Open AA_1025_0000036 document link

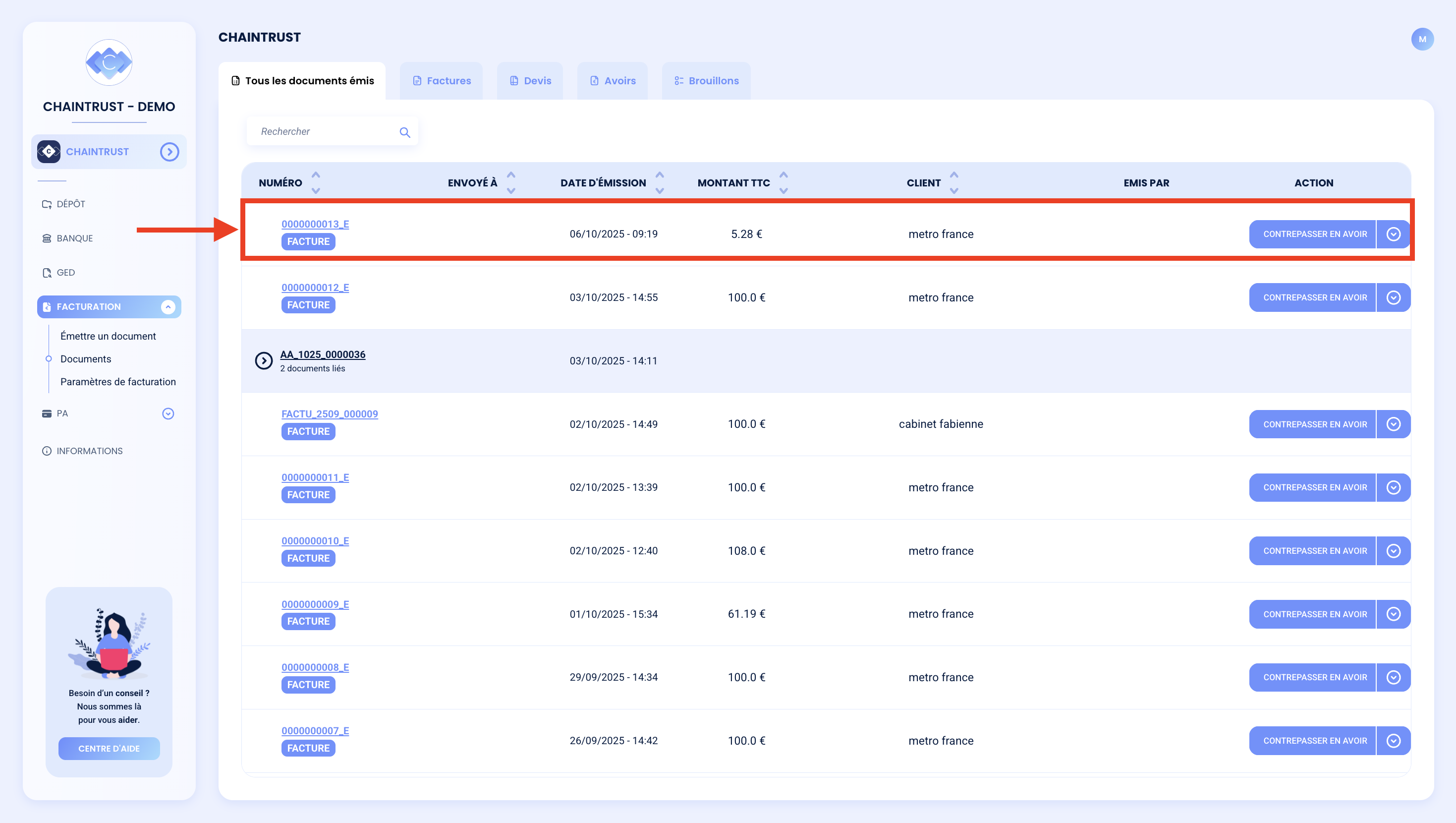[x=323, y=354]
